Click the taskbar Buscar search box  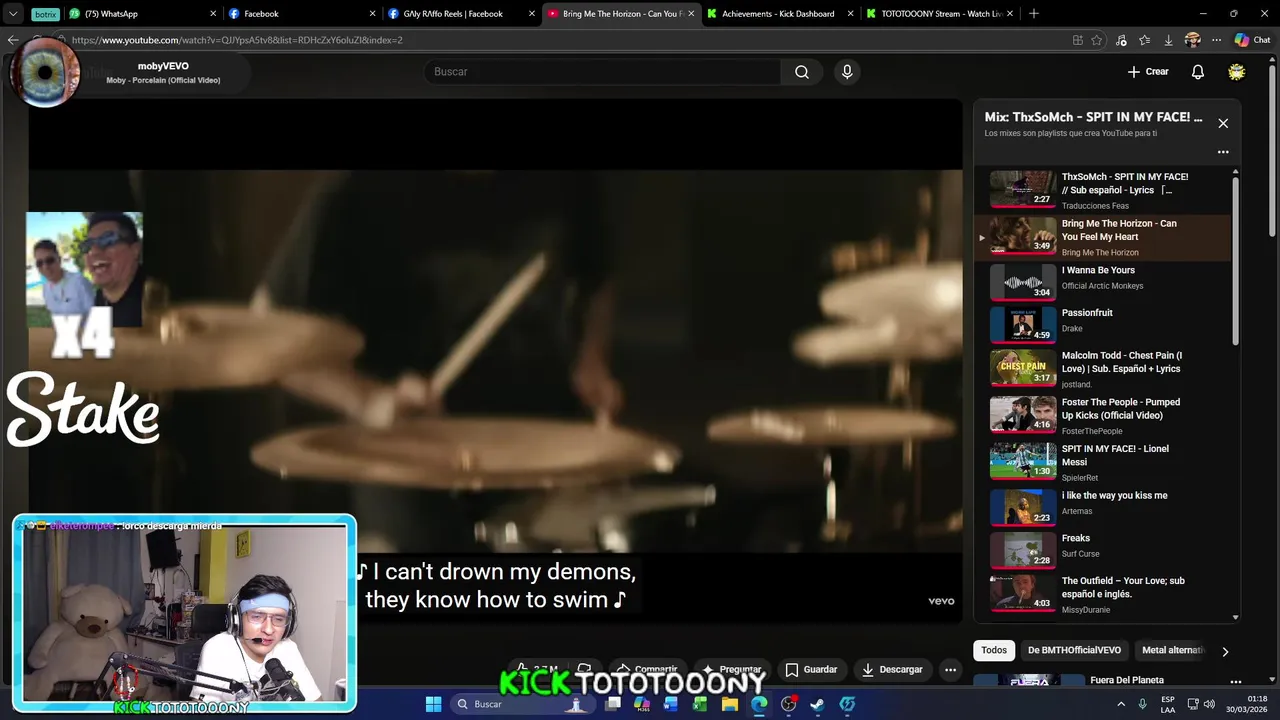522,704
